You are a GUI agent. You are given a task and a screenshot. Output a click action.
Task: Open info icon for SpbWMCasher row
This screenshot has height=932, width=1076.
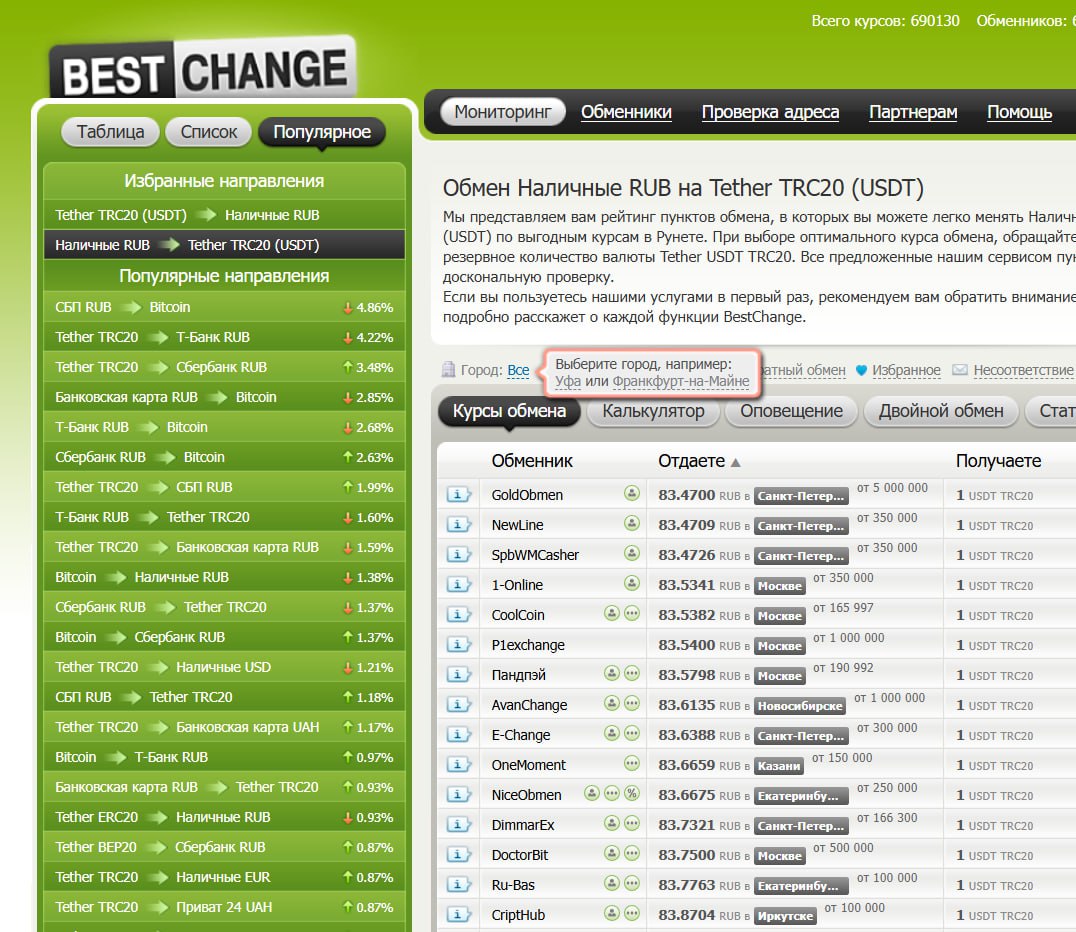[x=458, y=555]
